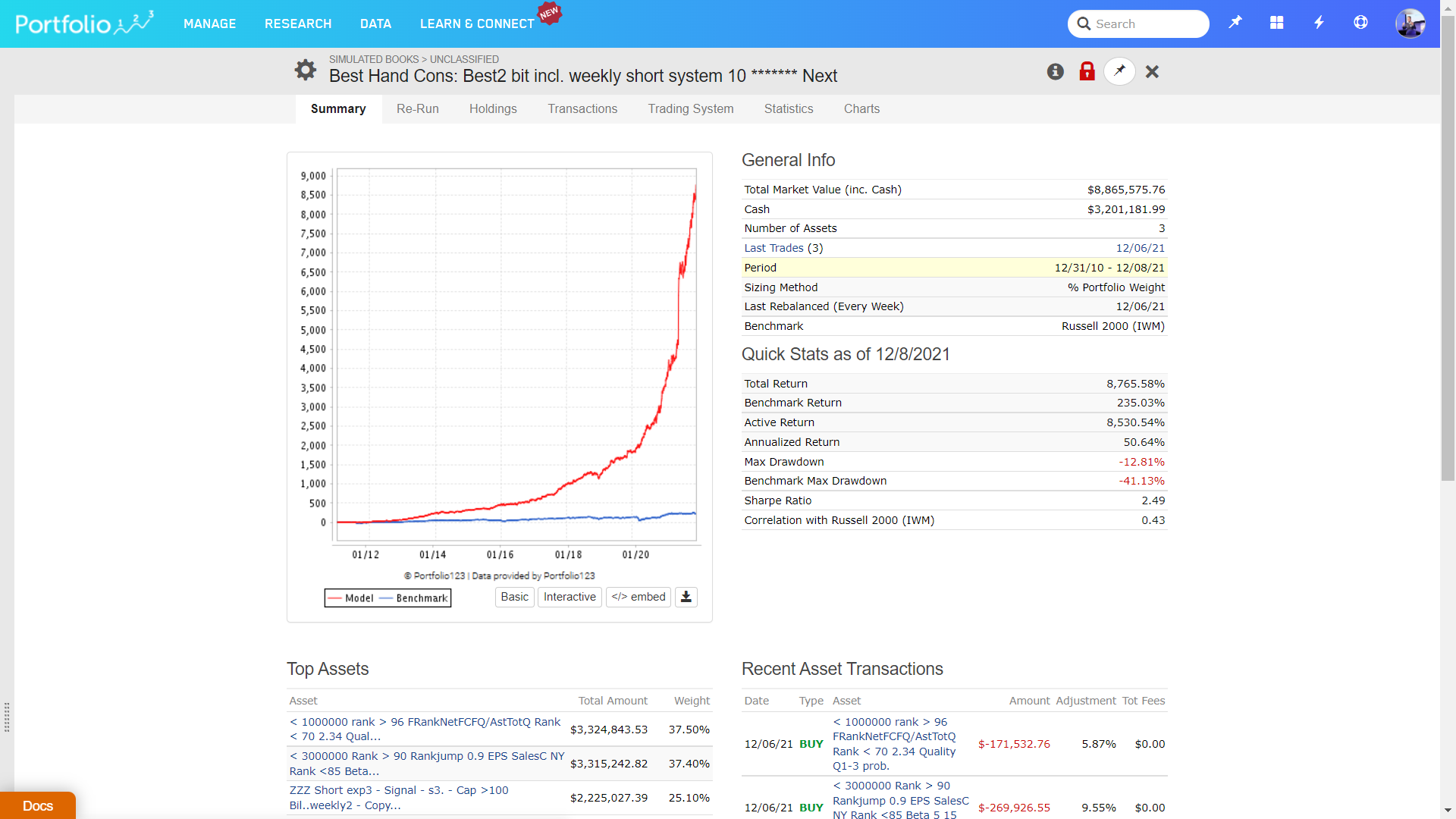This screenshot has height=819, width=1456.
Task: Open the help lifebuoy icon
Action: click(1360, 23)
